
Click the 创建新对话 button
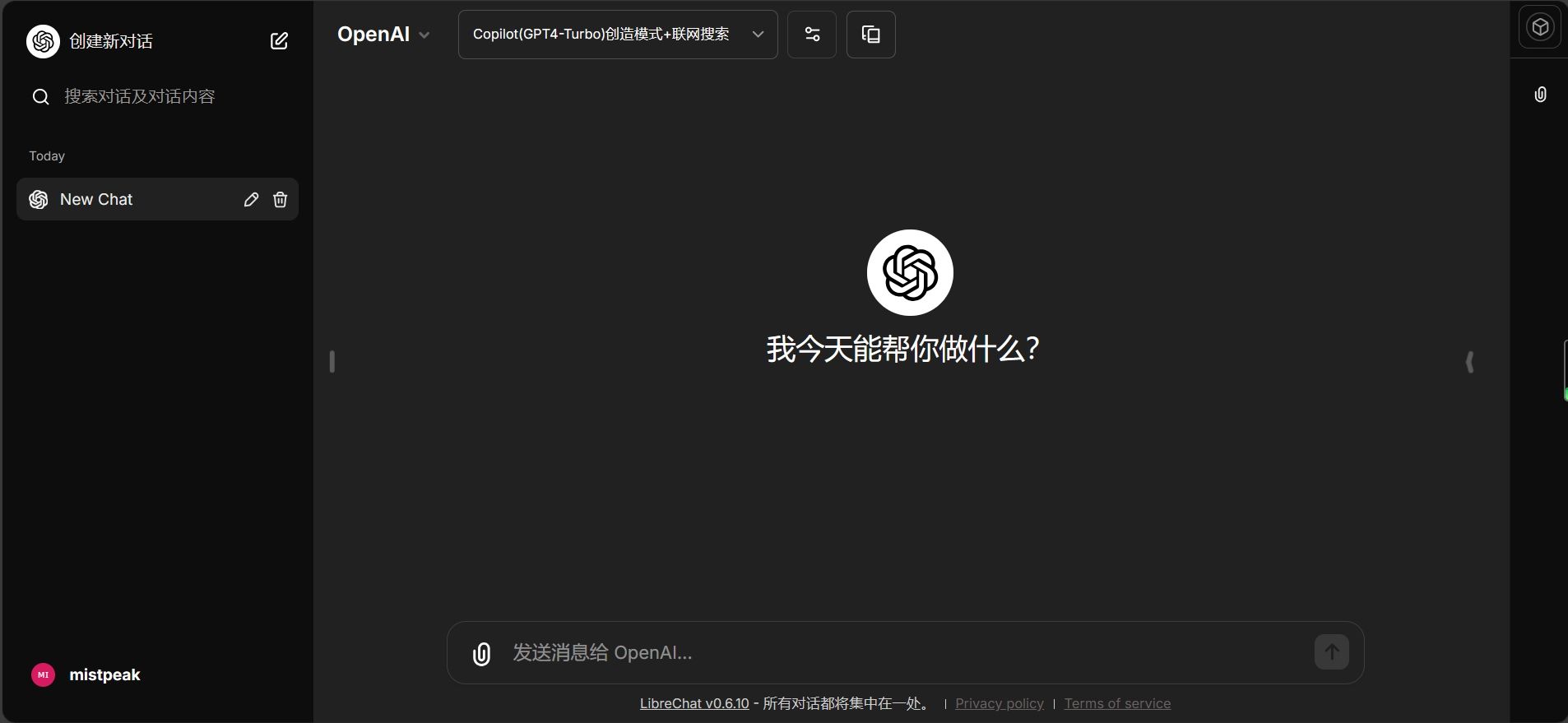coord(111,41)
